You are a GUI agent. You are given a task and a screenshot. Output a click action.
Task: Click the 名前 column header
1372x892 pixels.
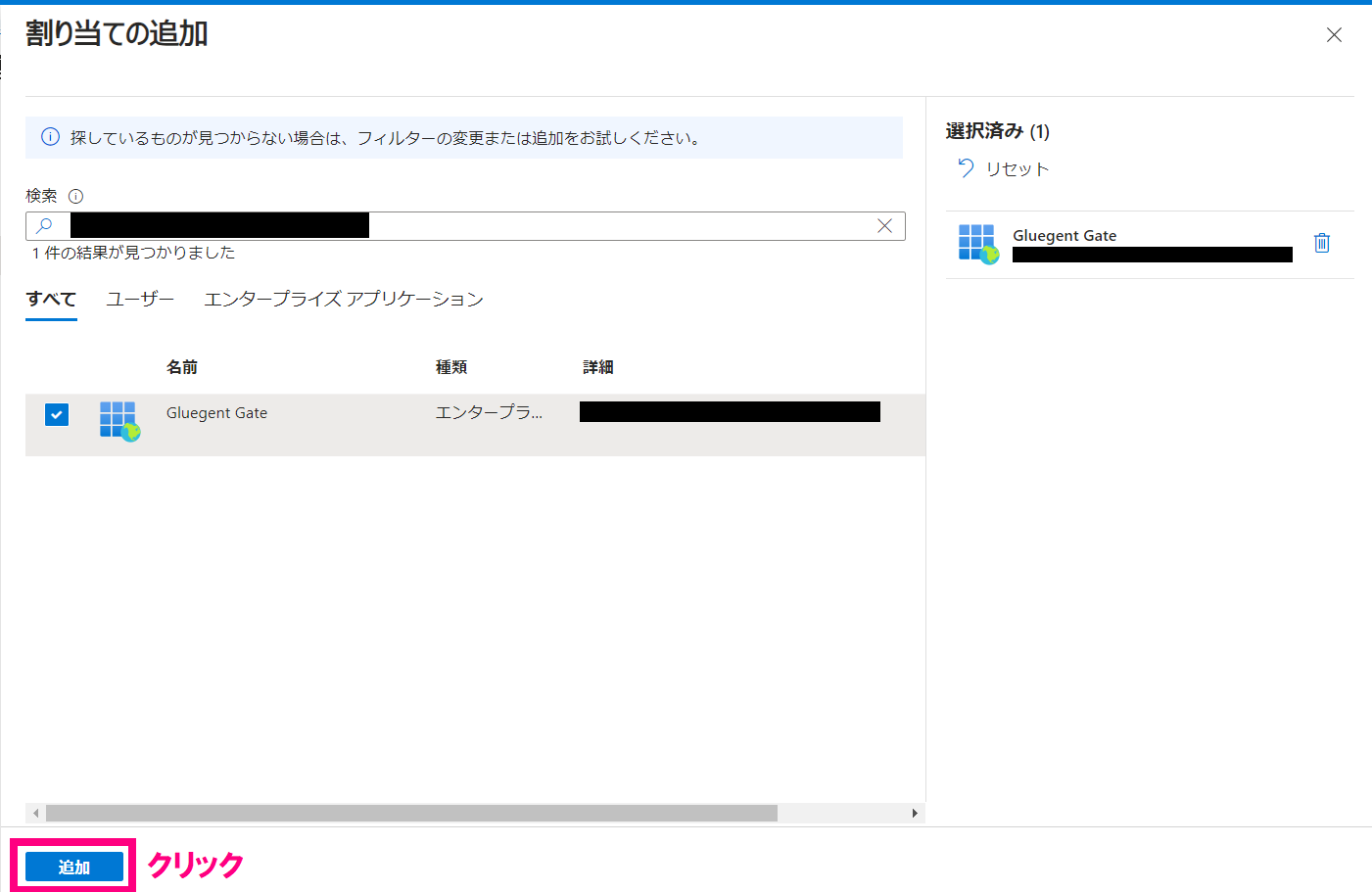[182, 366]
